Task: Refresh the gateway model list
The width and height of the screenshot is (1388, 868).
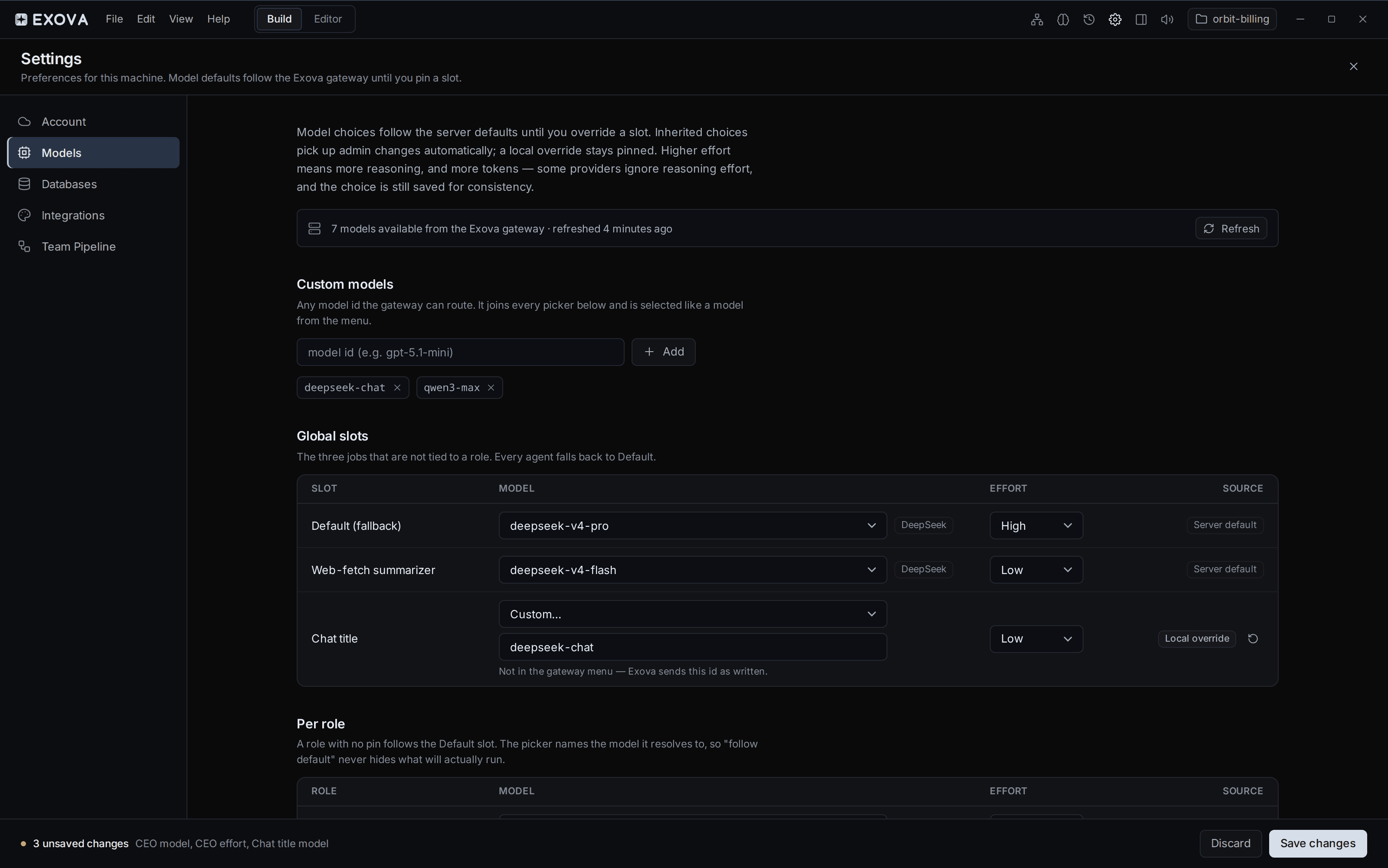Action: click(1231, 228)
